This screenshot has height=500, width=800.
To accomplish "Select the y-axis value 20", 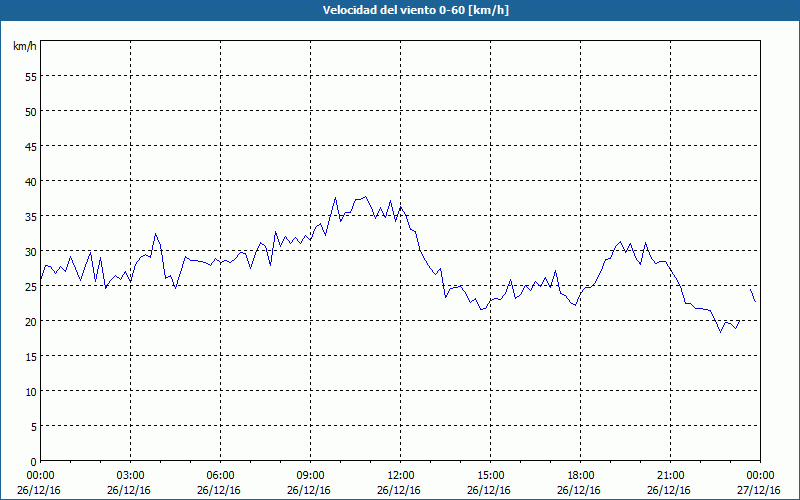I will pyautogui.click(x=31, y=321).
